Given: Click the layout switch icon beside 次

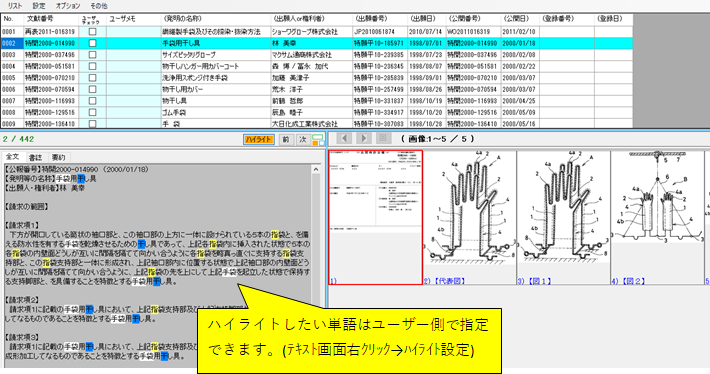Looking at the screenshot, I should [x=318, y=139].
